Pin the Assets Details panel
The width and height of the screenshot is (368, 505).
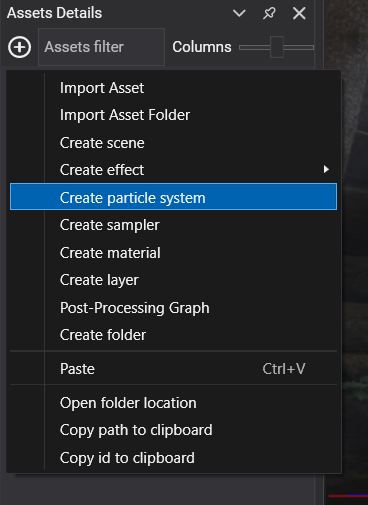tap(269, 13)
